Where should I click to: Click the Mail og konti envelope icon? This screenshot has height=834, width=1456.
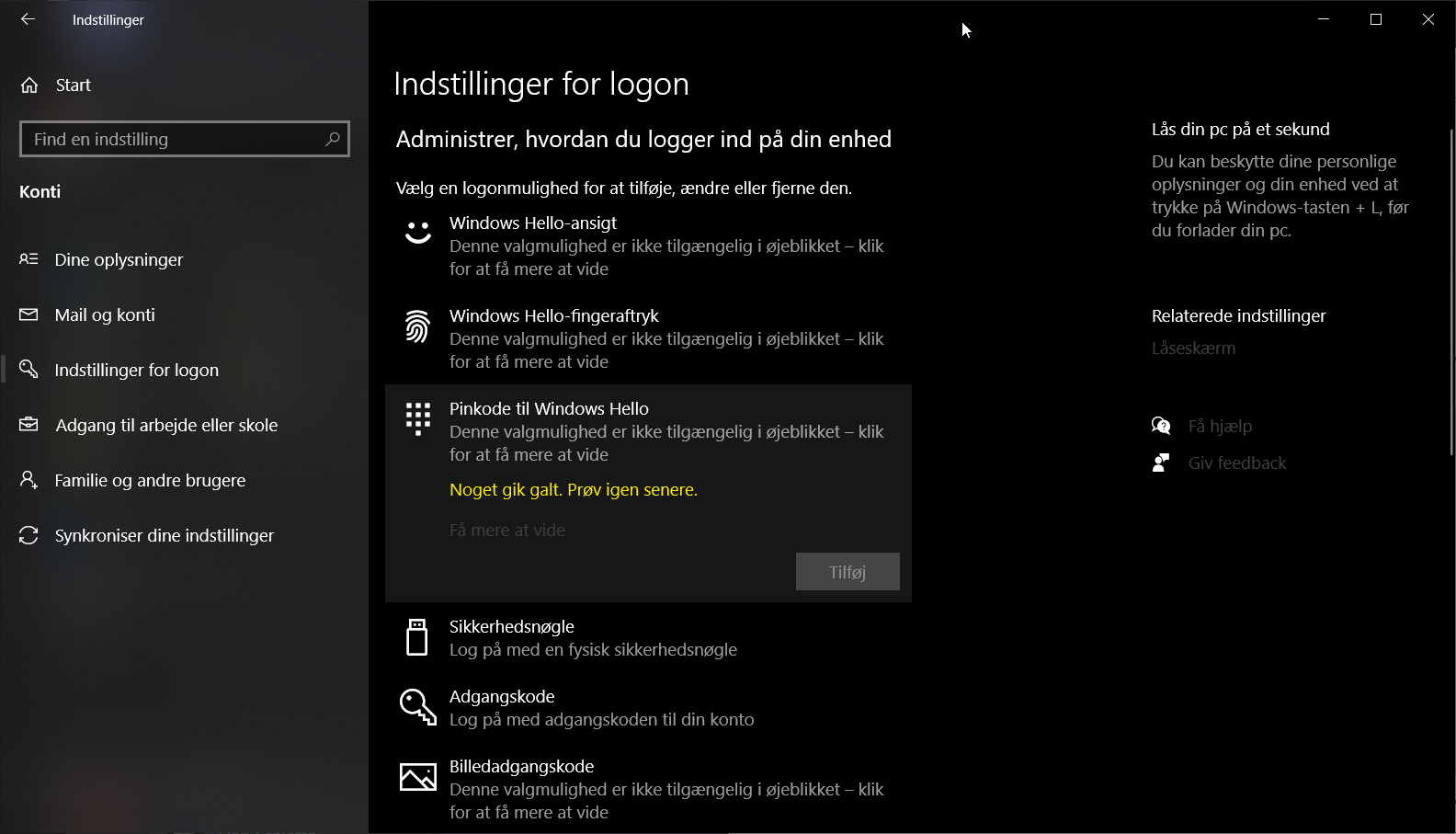pos(28,314)
